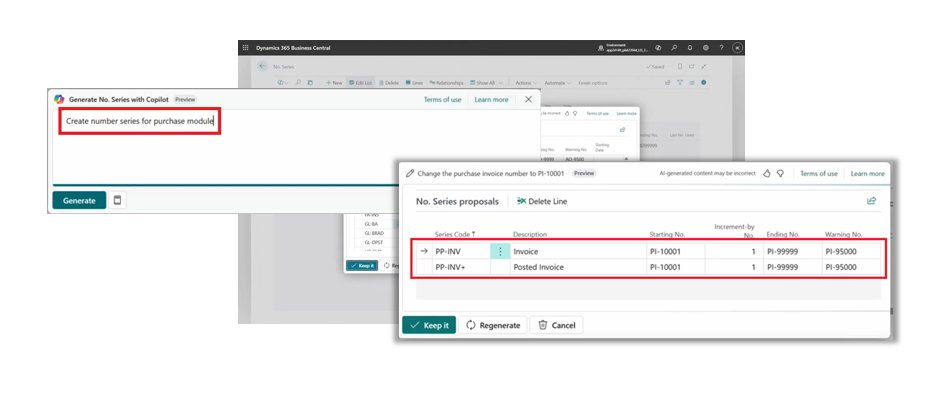Viewport: 940px width, 406px height.
Task: Expand the chevron next to Show All
Action: [x=500, y=83]
